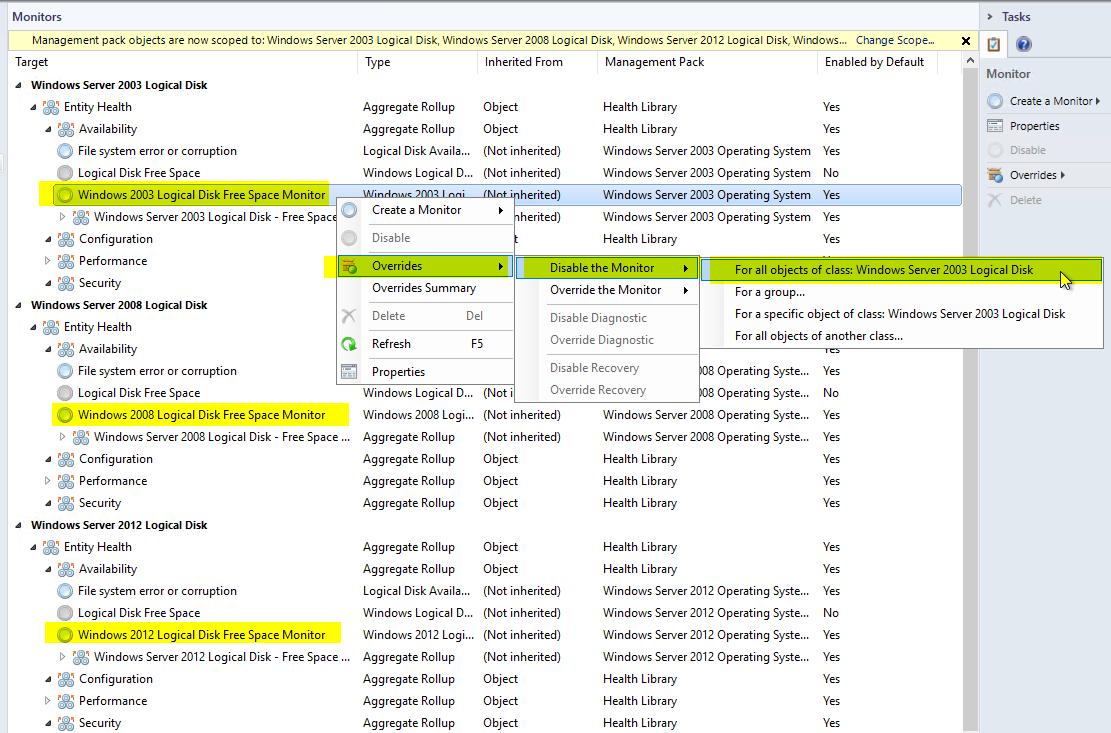Image resolution: width=1111 pixels, height=733 pixels.
Task: Expand Performance under Windows Server 2008 Logical Disk
Action: (47, 481)
